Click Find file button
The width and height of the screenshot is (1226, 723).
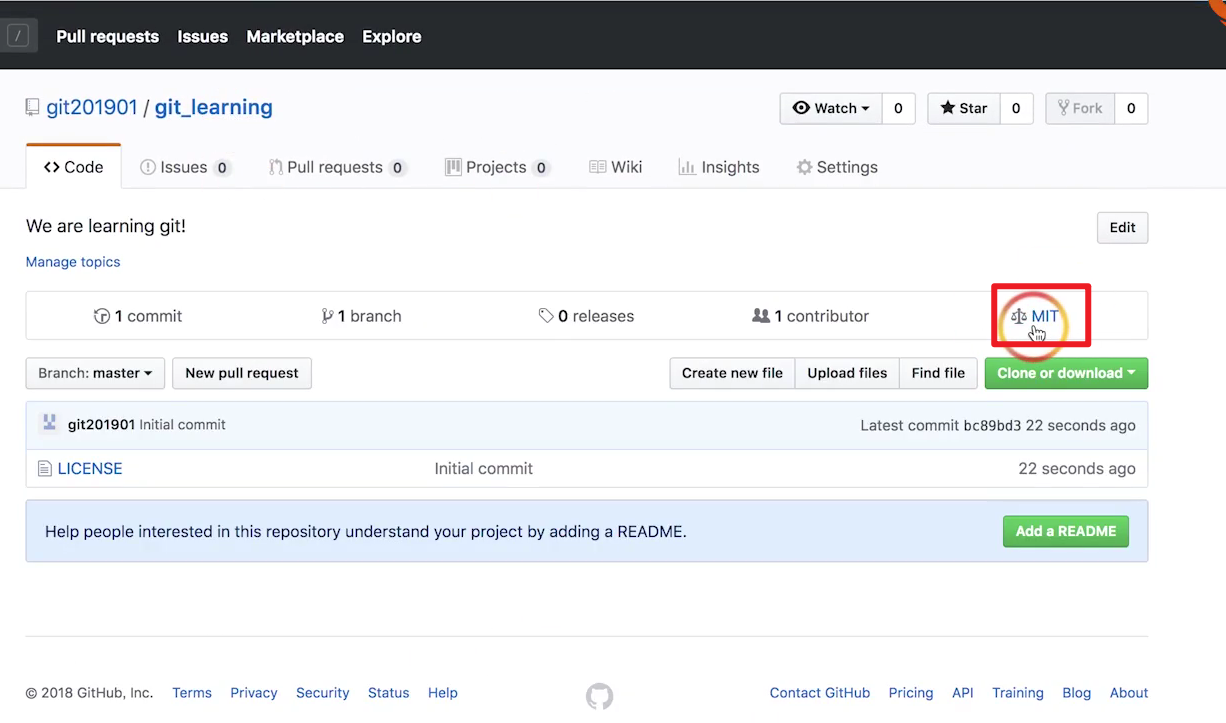(x=938, y=373)
